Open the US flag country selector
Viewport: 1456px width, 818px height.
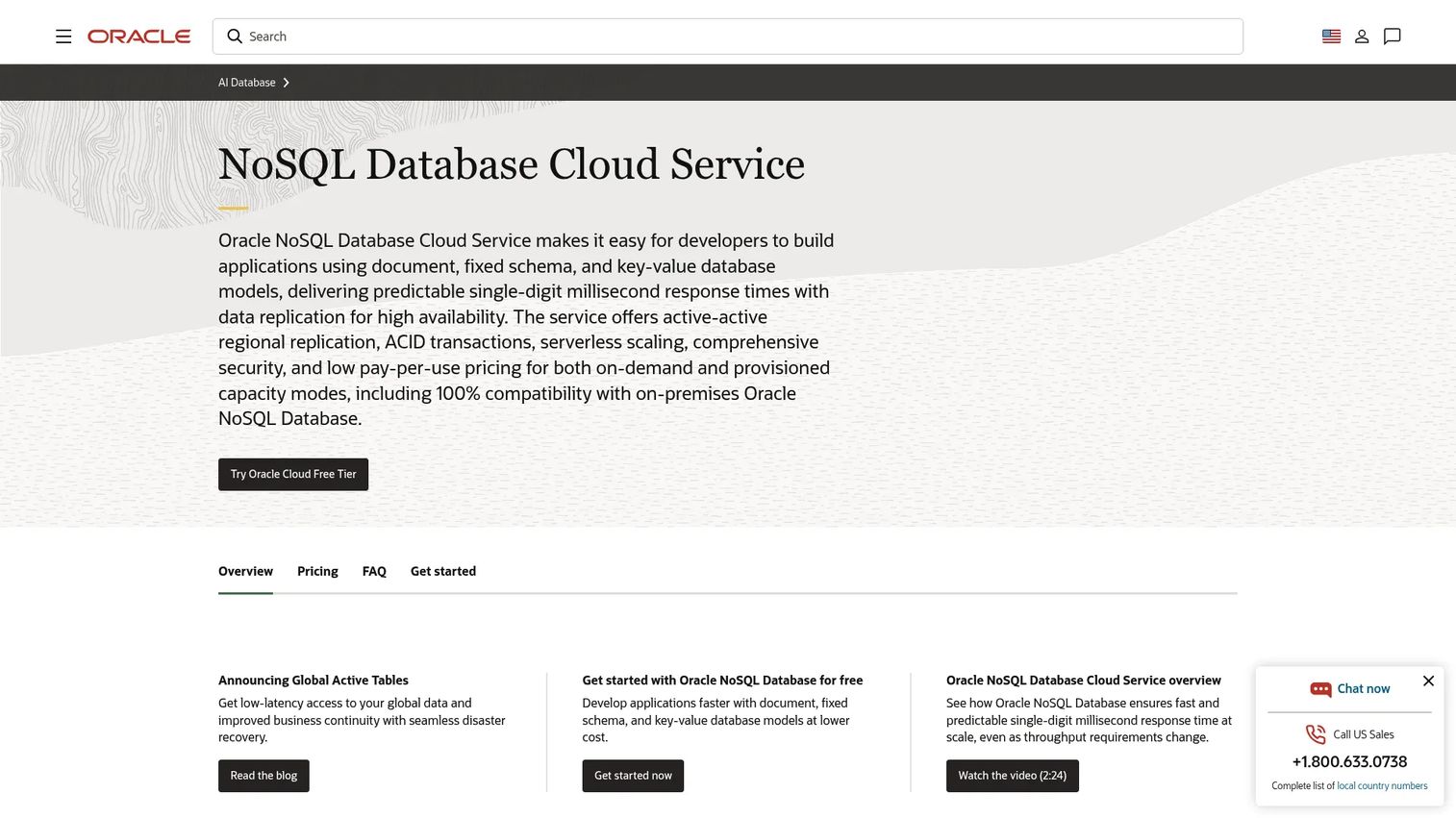coord(1331,37)
